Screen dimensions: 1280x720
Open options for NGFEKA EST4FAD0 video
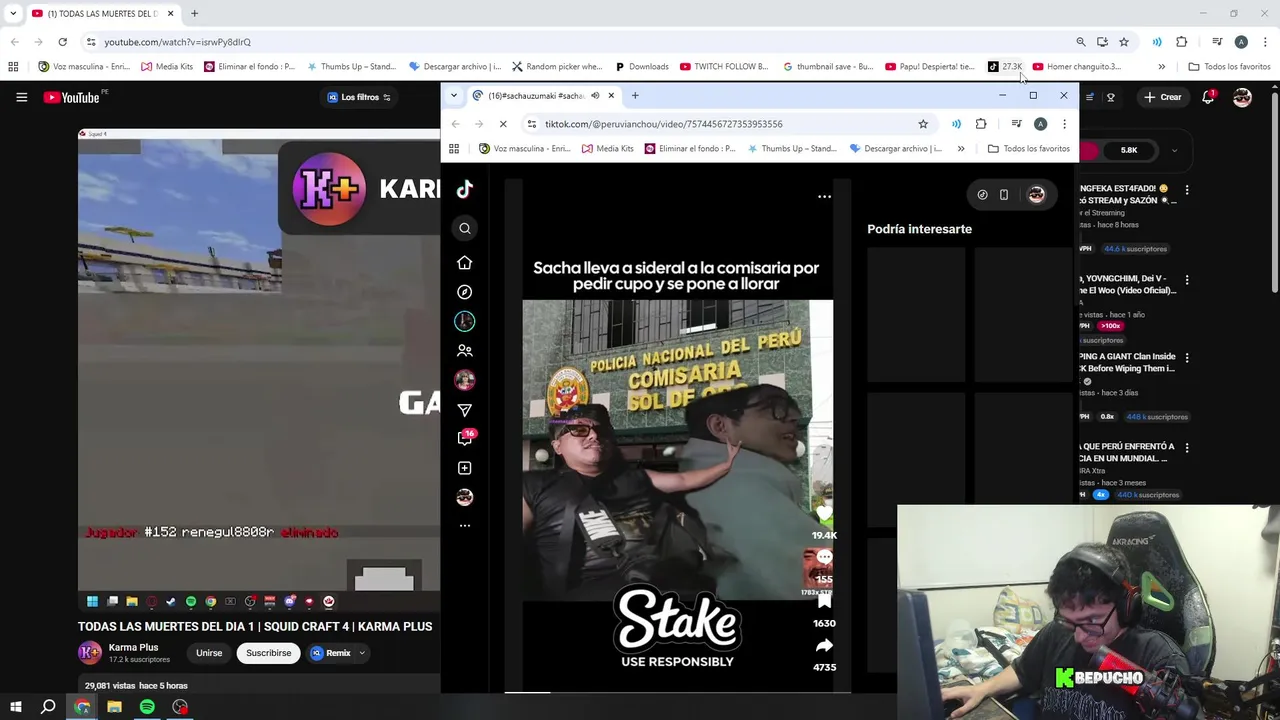click(x=1187, y=190)
